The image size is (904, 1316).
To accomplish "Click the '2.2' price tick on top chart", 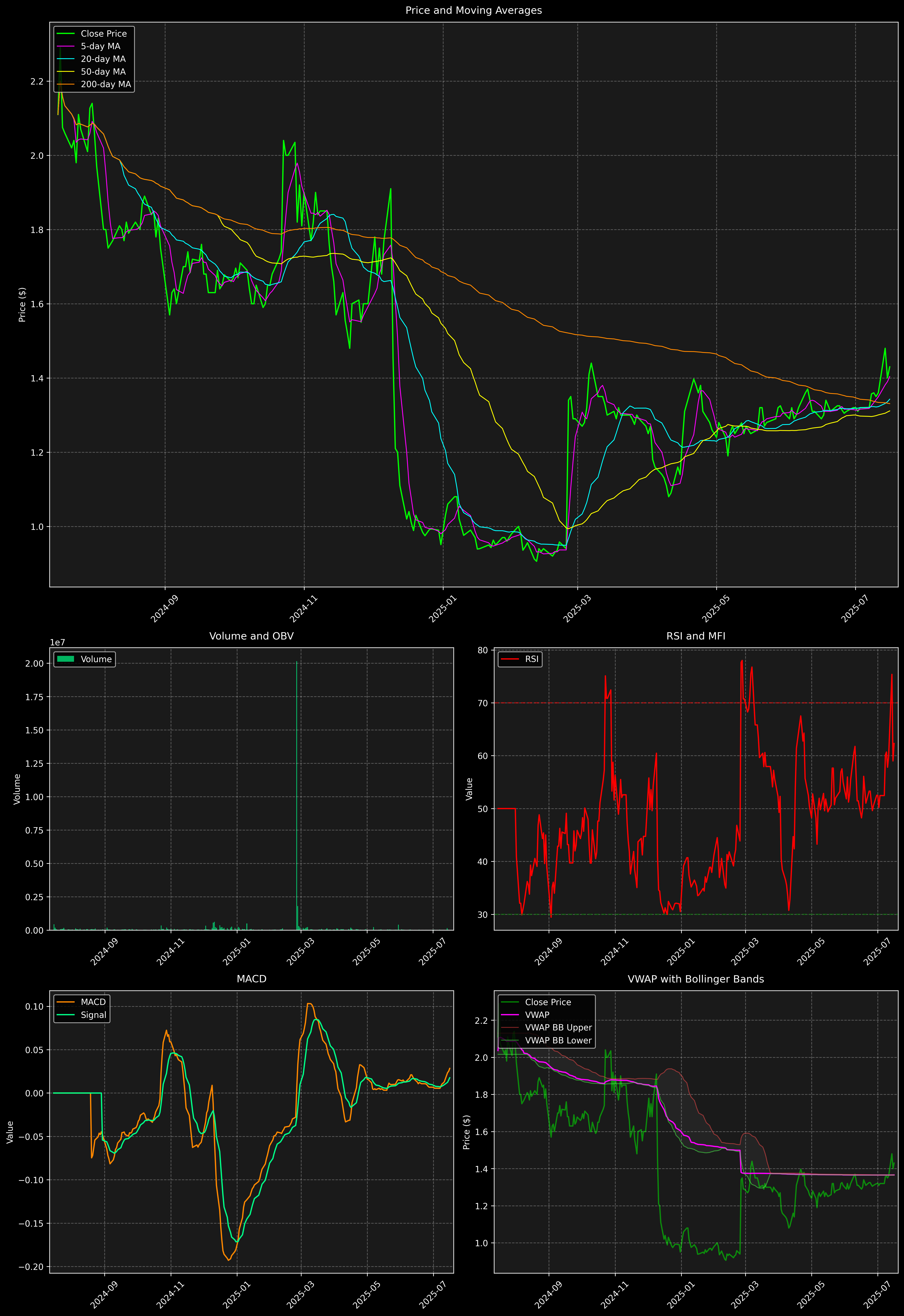I will point(37,82).
